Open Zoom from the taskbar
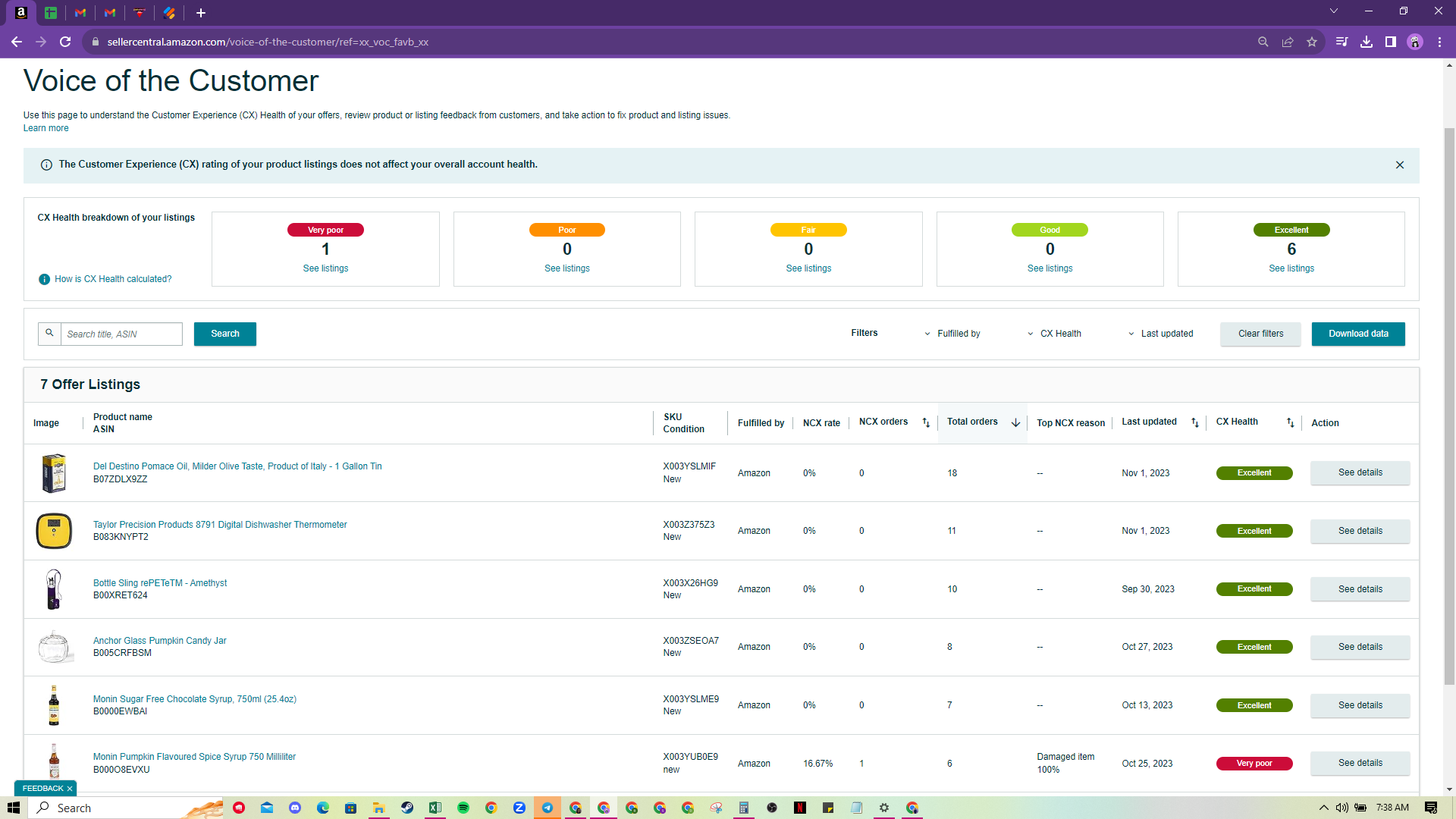The width and height of the screenshot is (1456, 819). tap(519, 808)
